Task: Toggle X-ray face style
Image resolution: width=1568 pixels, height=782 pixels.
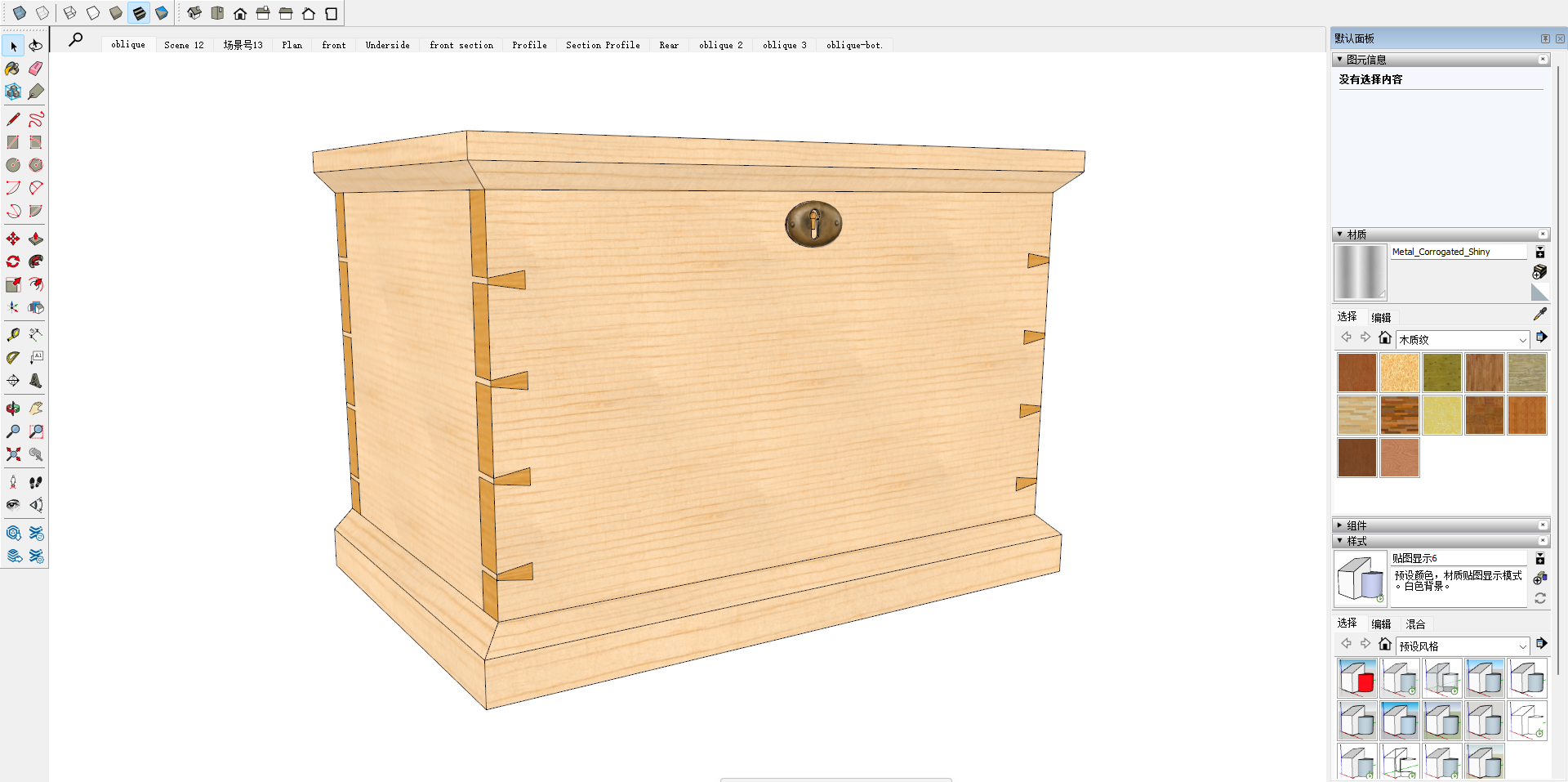Action: click(20, 13)
